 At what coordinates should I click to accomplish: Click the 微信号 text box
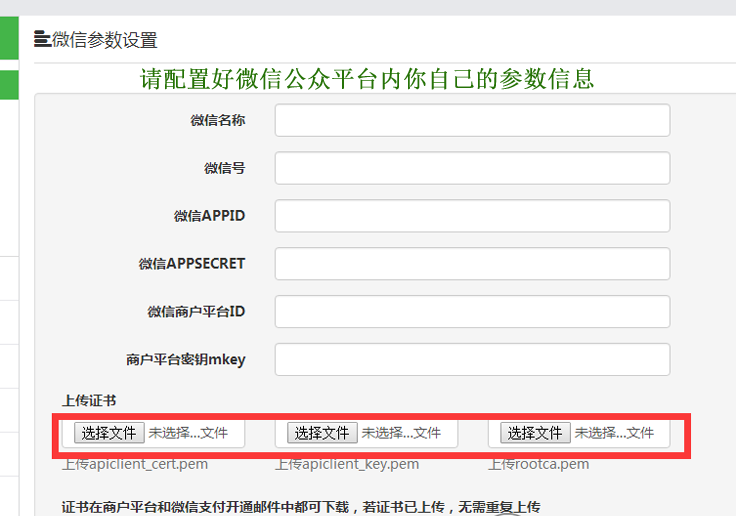tap(472, 168)
